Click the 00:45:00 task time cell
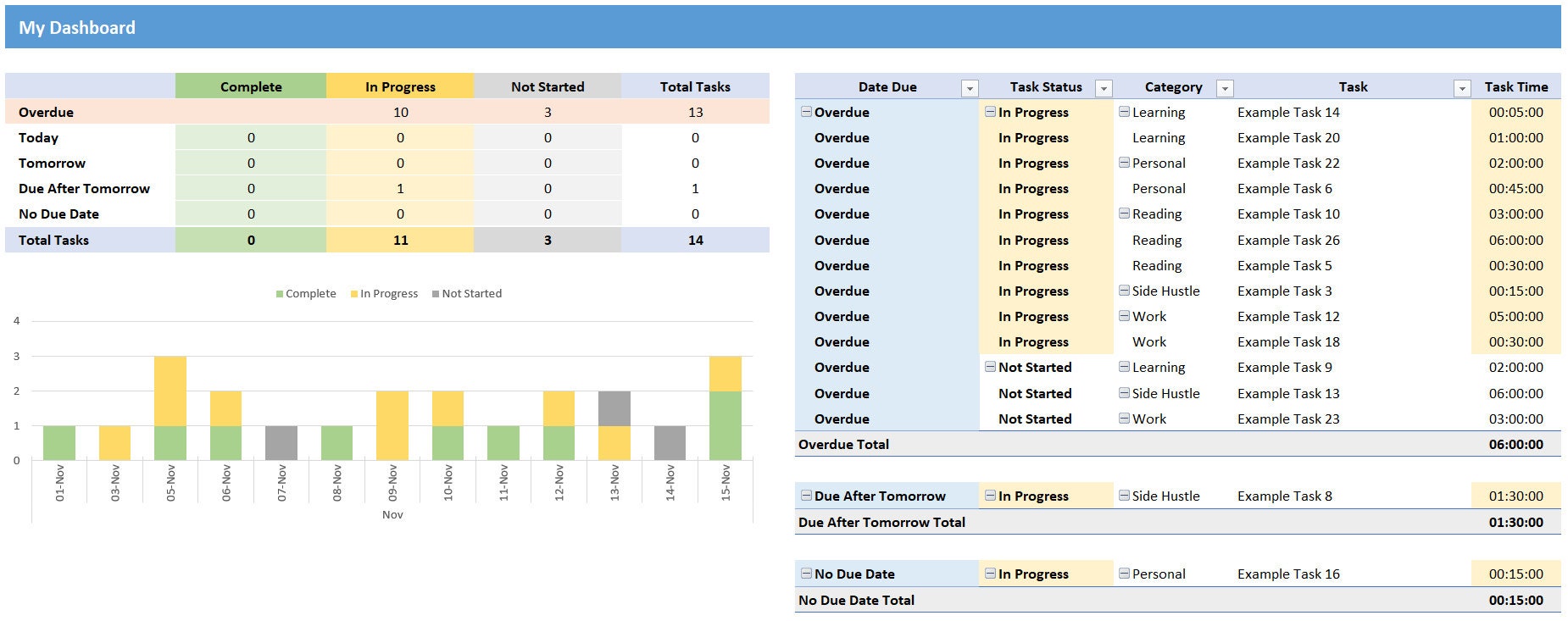 (1515, 188)
